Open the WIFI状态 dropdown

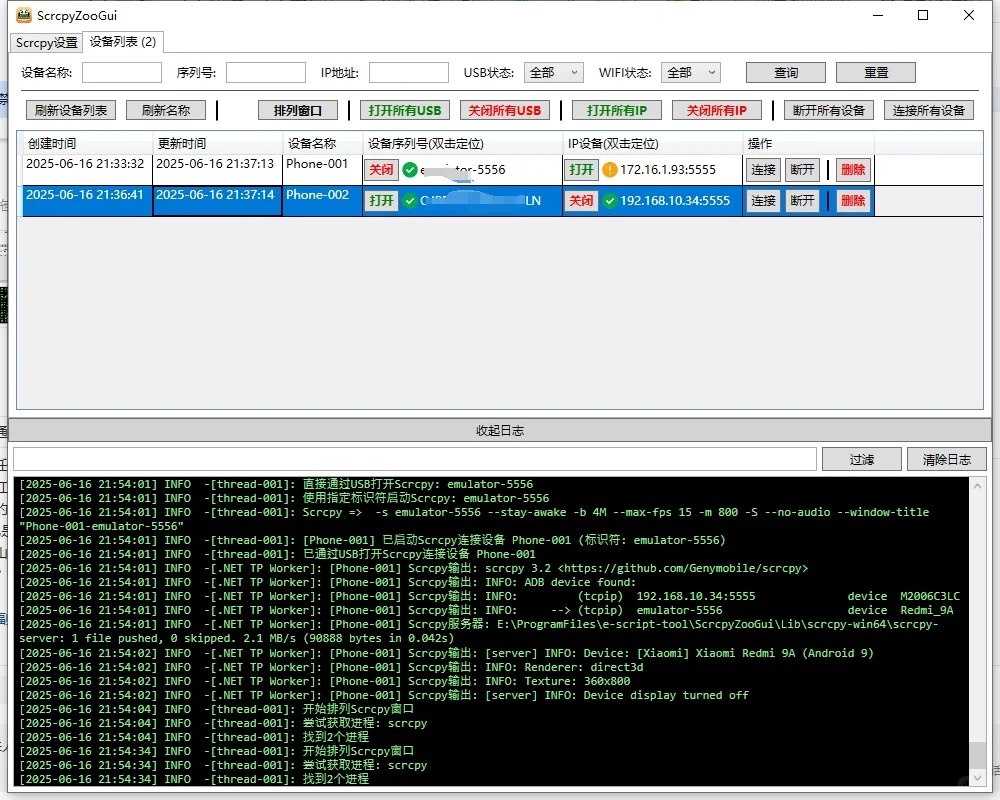(691, 73)
